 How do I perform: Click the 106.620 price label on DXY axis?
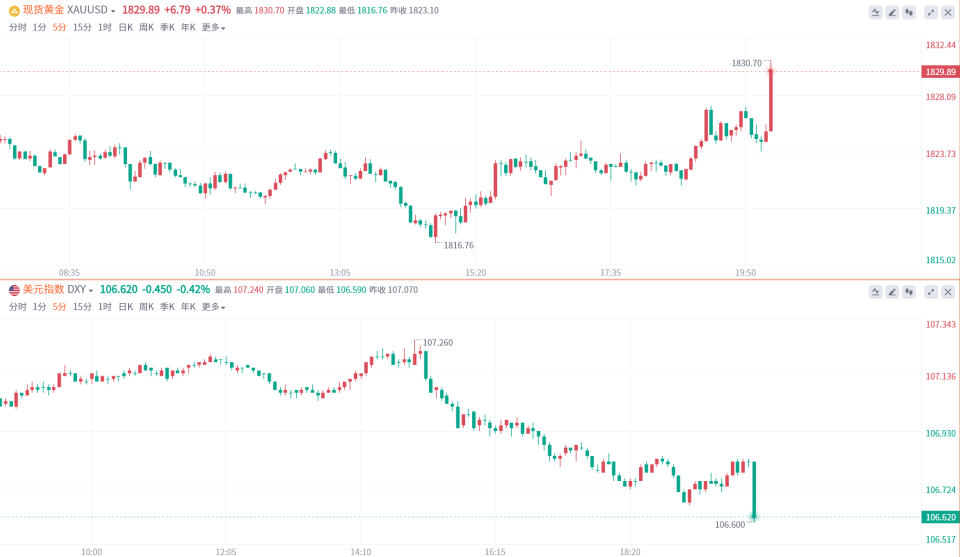point(940,517)
